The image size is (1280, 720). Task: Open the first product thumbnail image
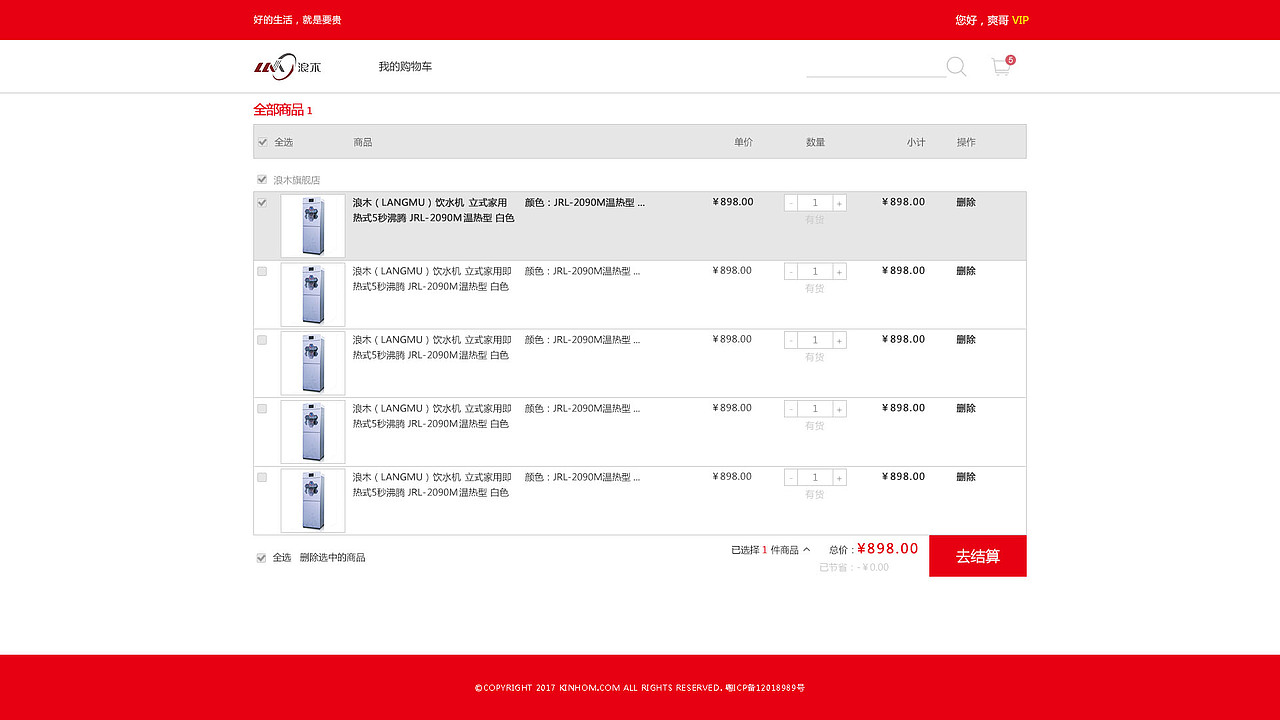pyautogui.click(x=313, y=226)
